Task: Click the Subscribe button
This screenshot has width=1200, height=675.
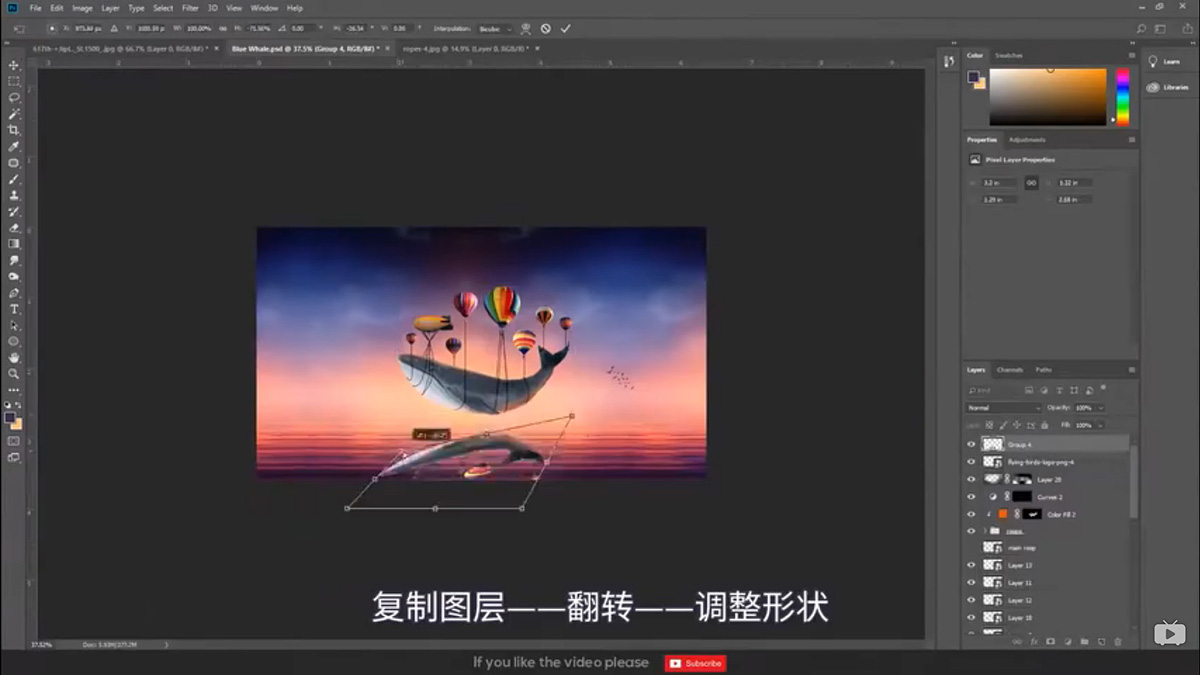Action: click(x=696, y=662)
